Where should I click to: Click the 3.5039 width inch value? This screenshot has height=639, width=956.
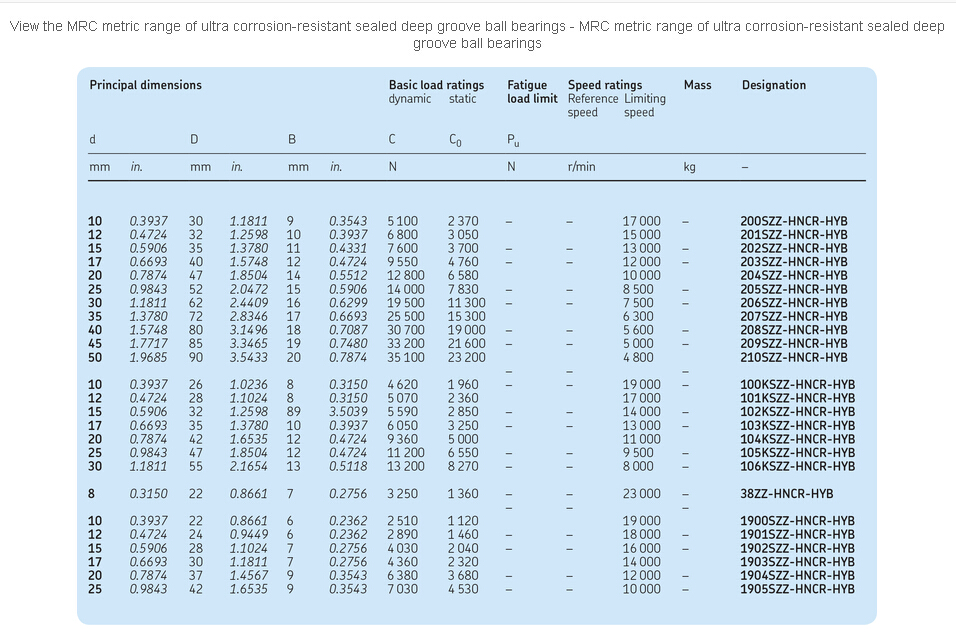[x=348, y=412]
